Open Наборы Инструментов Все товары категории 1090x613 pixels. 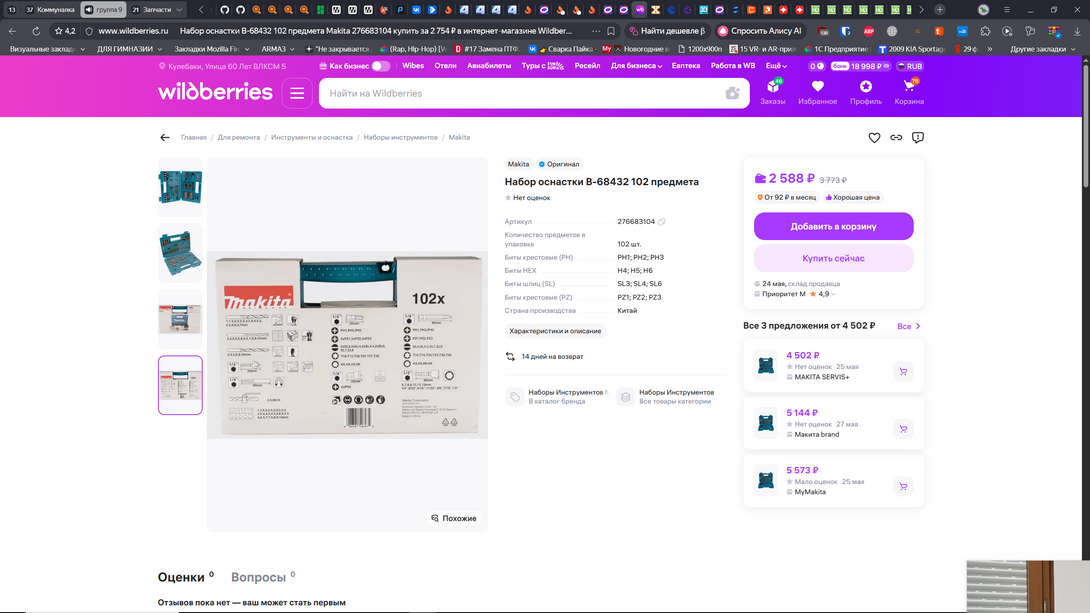pyautogui.click(x=667, y=397)
